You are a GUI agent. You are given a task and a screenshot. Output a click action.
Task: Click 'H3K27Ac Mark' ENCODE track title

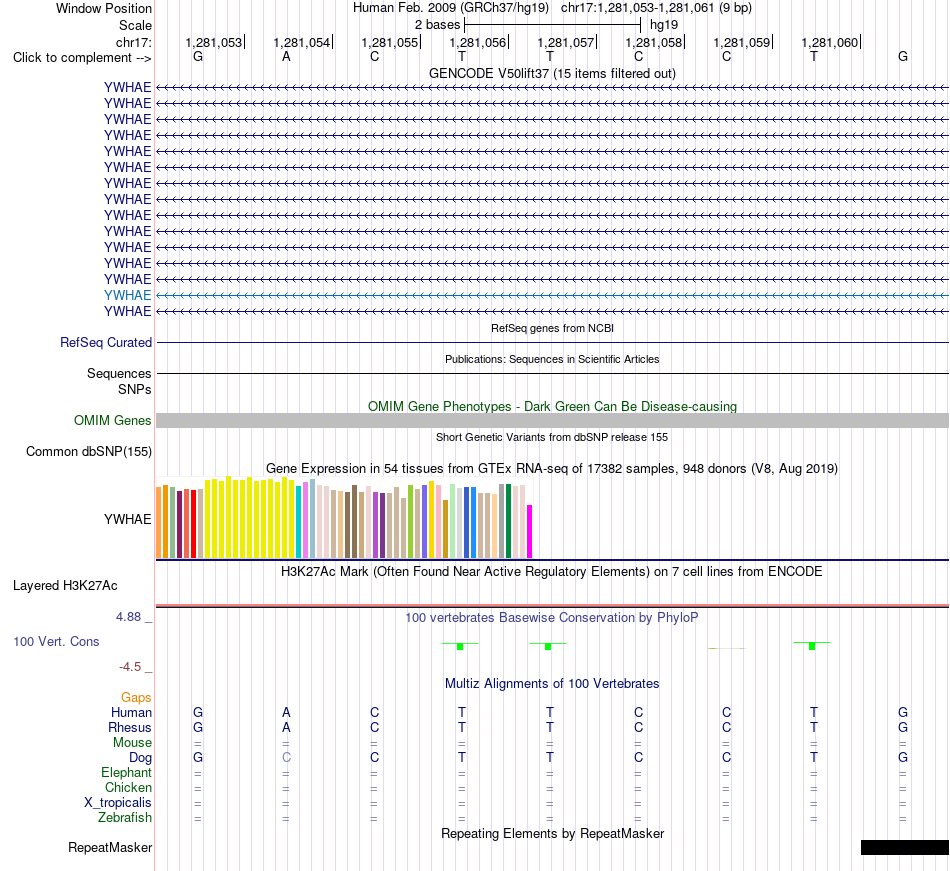552,572
